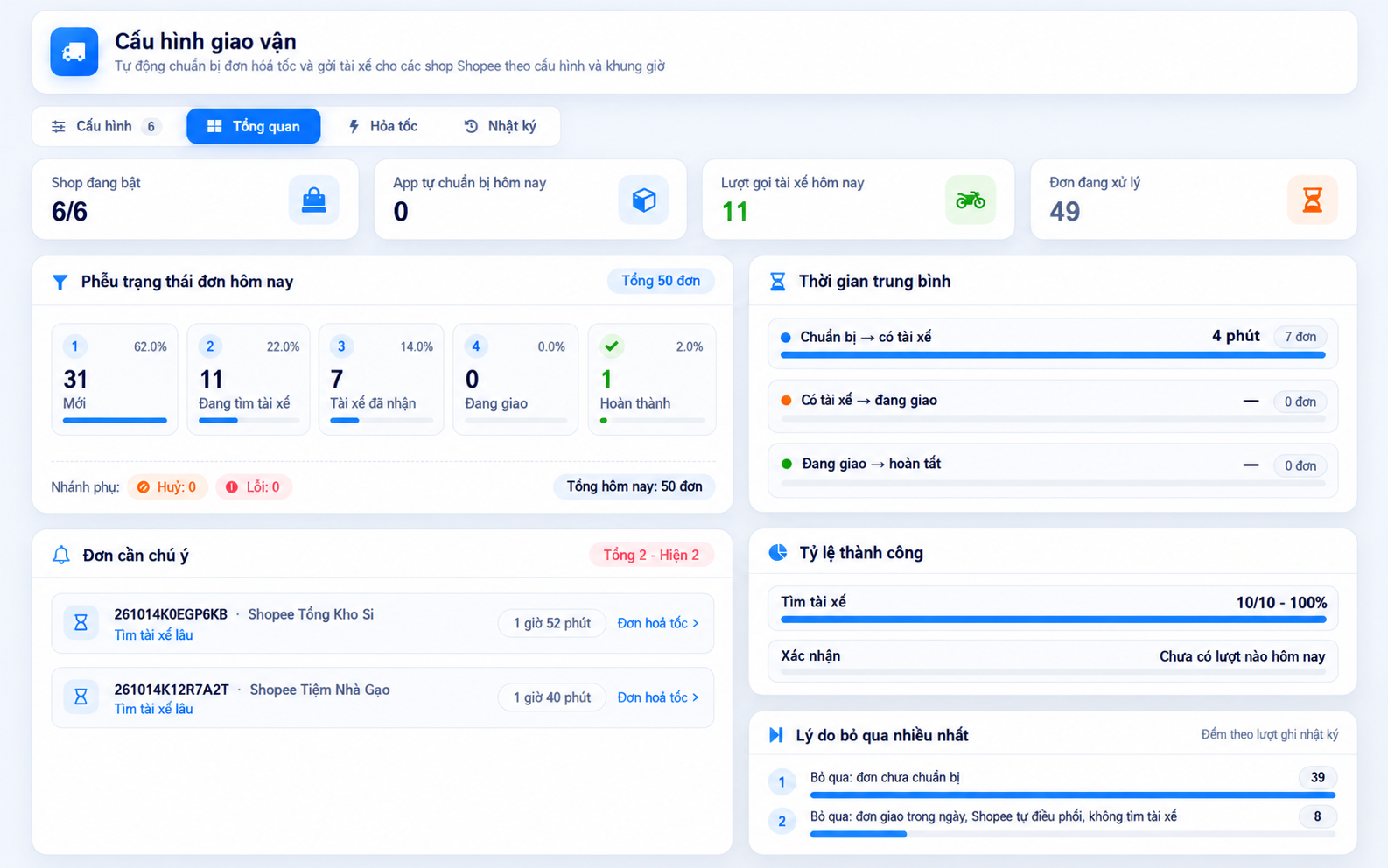Viewport: 1388px width, 868px height.
Task: Click the orange hourglass icon in Đơn đang xử lý
Action: coord(1312,200)
